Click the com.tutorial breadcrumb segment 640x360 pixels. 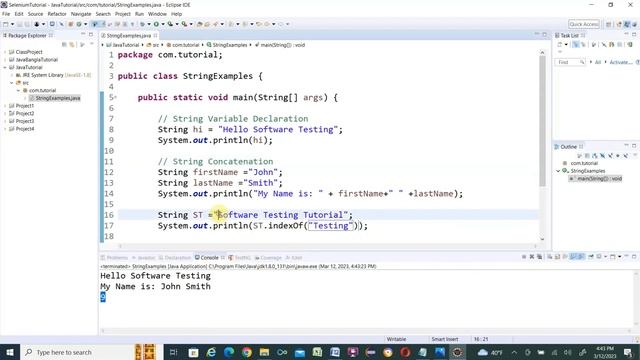pyautogui.click(x=183, y=45)
